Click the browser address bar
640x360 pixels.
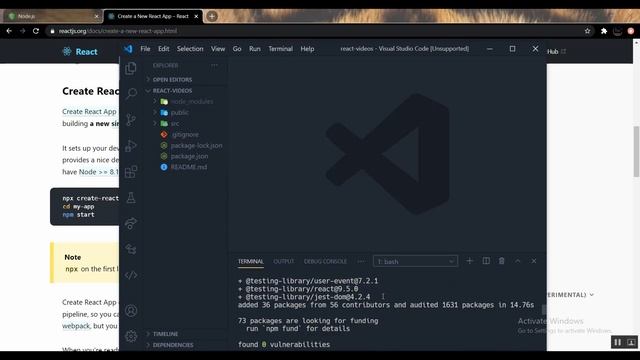coord(314,31)
